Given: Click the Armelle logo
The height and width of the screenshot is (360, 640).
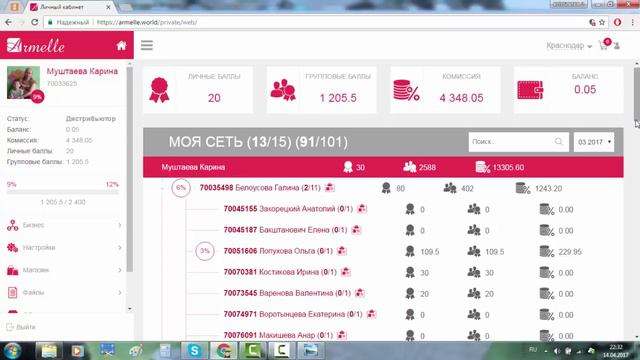Looking at the screenshot, I should 36,45.
